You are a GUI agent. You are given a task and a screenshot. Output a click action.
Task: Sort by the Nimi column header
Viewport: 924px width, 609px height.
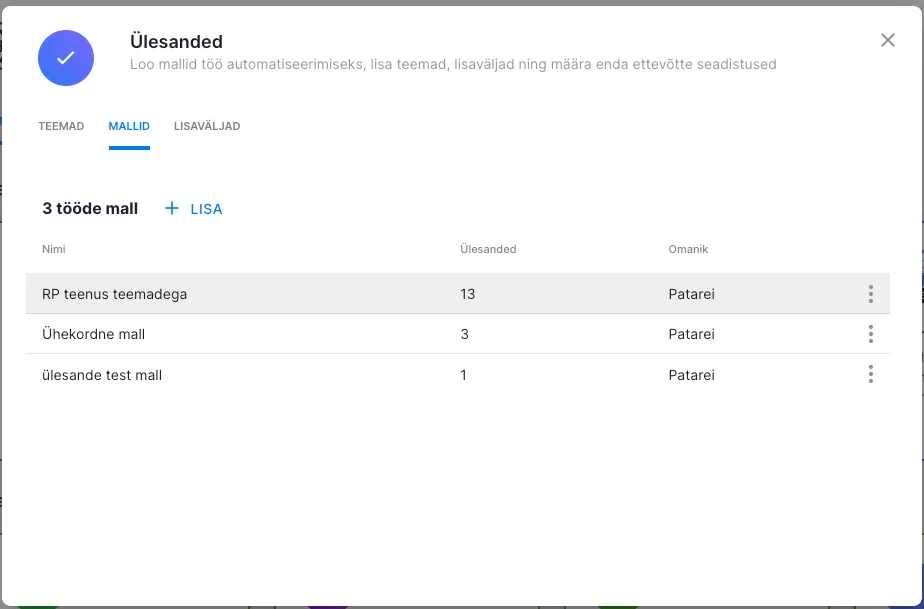(53, 249)
